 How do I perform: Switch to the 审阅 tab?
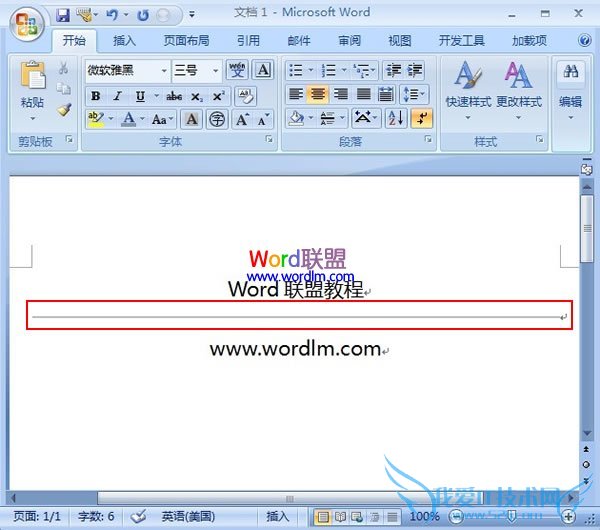(x=349, y=40)
